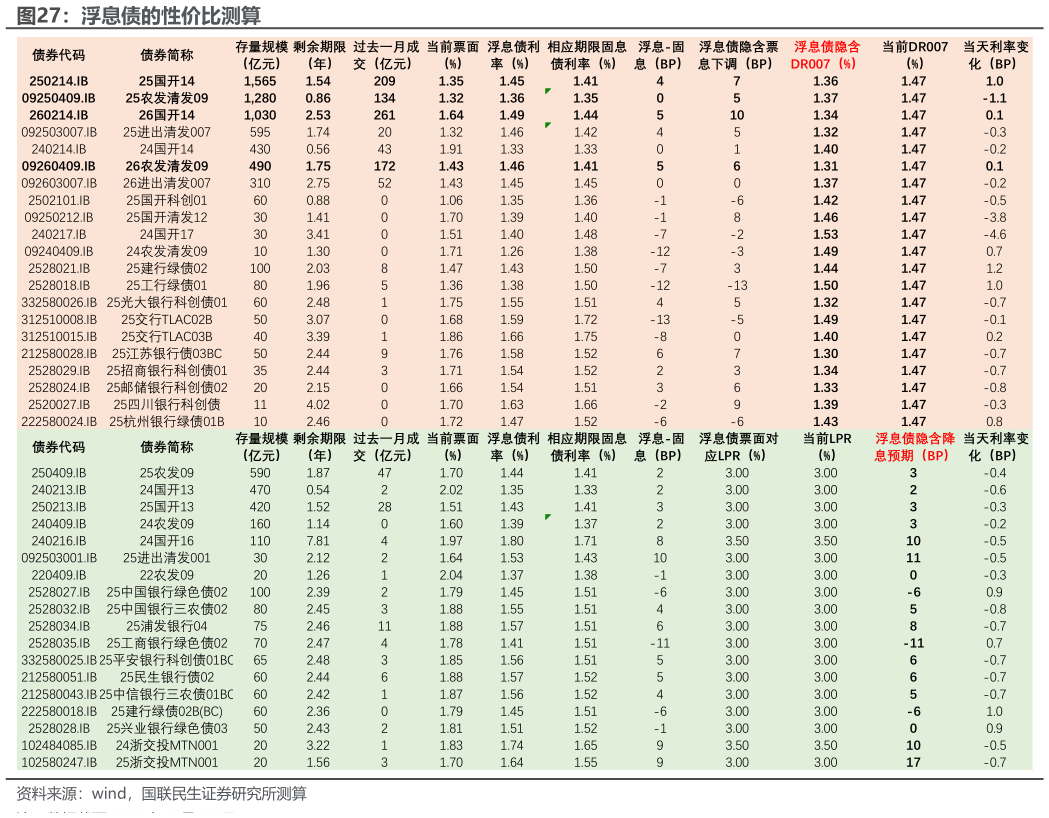Screen dimensions: 1049x818
Task: Select bond code 09250409.IB
Action: coord(59,98)
